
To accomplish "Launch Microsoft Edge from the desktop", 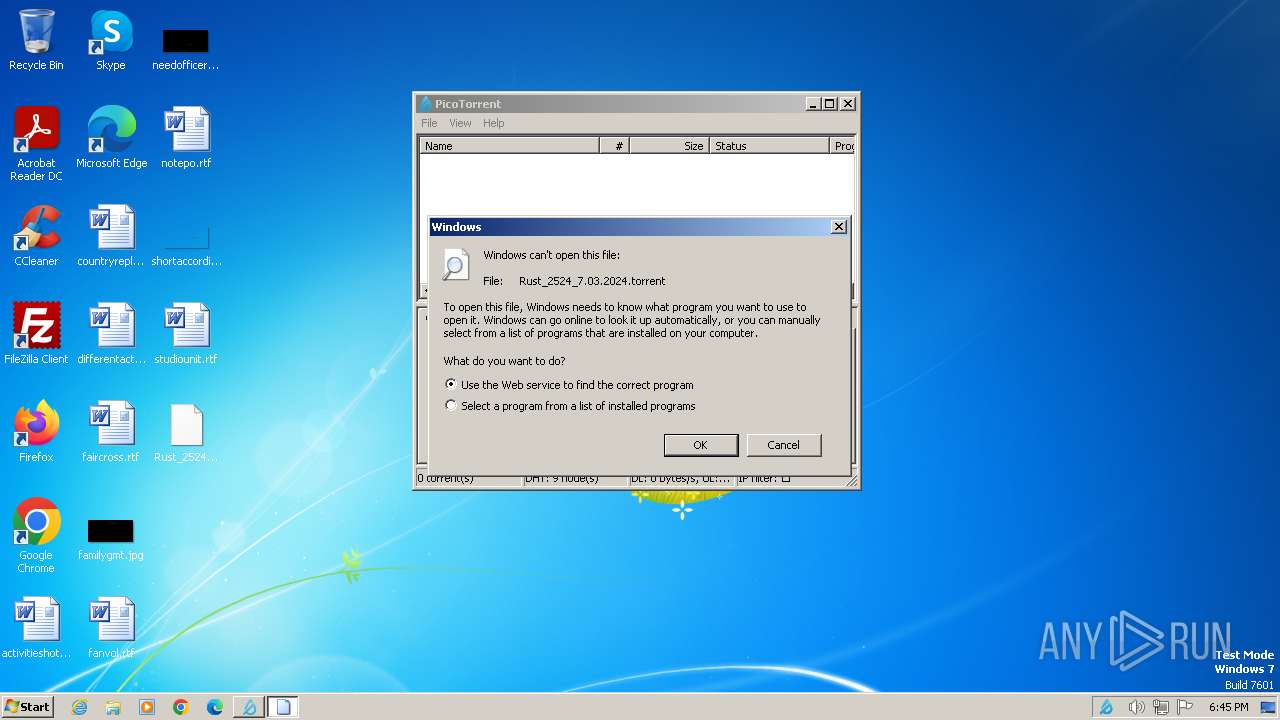I will pos(111,137).
